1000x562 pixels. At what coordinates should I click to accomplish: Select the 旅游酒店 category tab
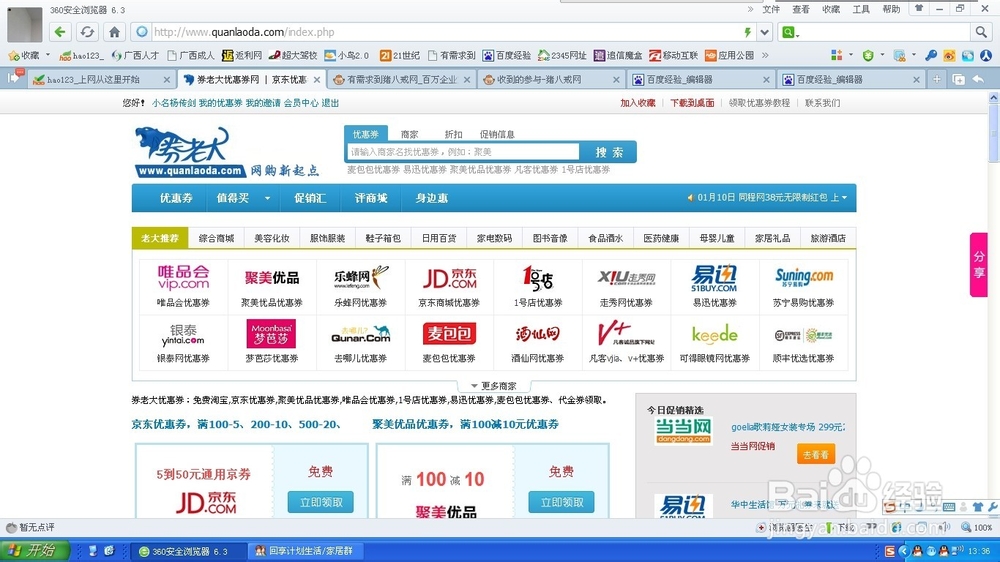[x=828, y=238]
